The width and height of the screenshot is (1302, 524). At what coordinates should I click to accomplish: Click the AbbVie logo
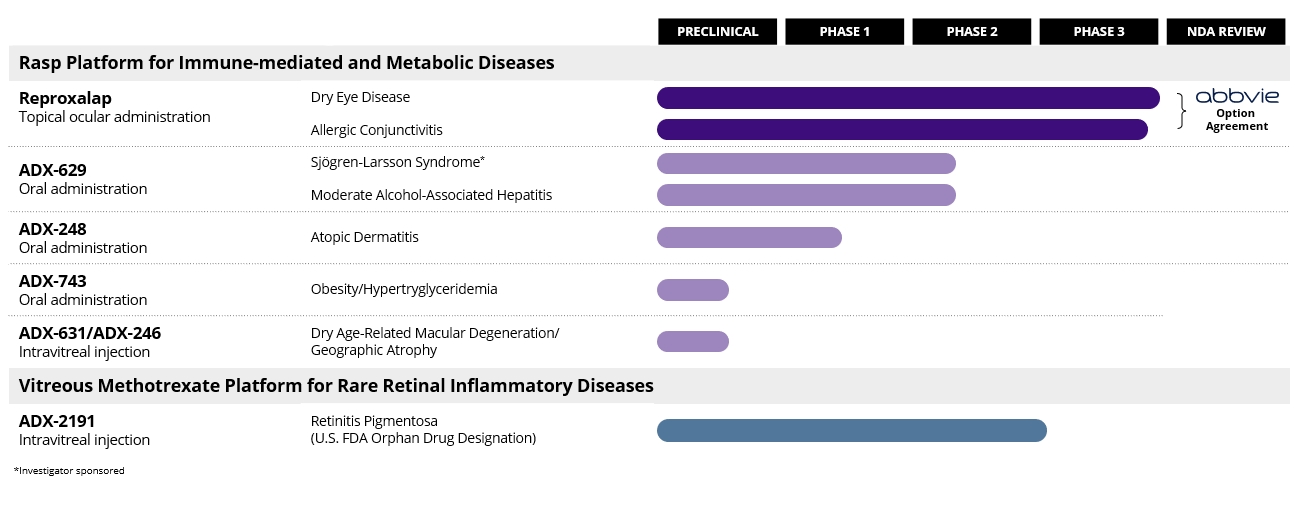tap(1236, 96)
